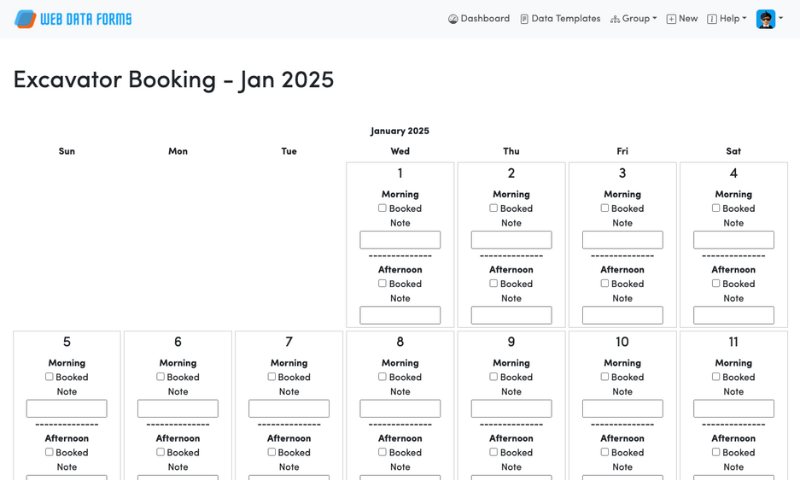
Task: Click the New link in navbar
Action: tap(688, 19)
